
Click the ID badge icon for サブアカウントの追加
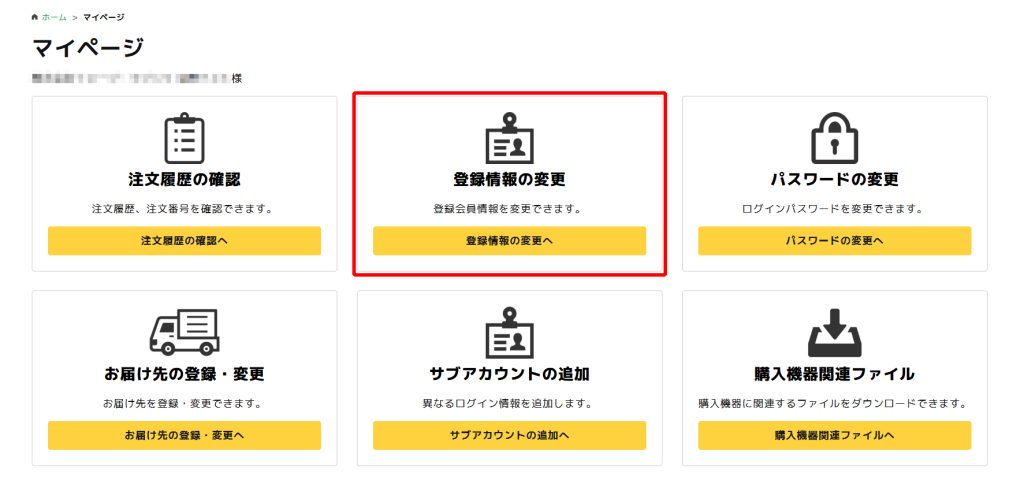coord(509,332)
